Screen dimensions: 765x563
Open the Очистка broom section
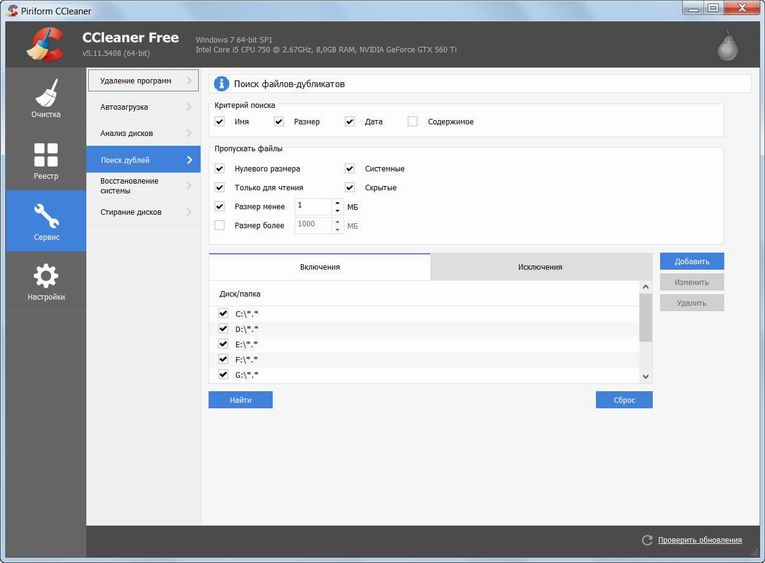pyautogui.click(x=46, y=99)
